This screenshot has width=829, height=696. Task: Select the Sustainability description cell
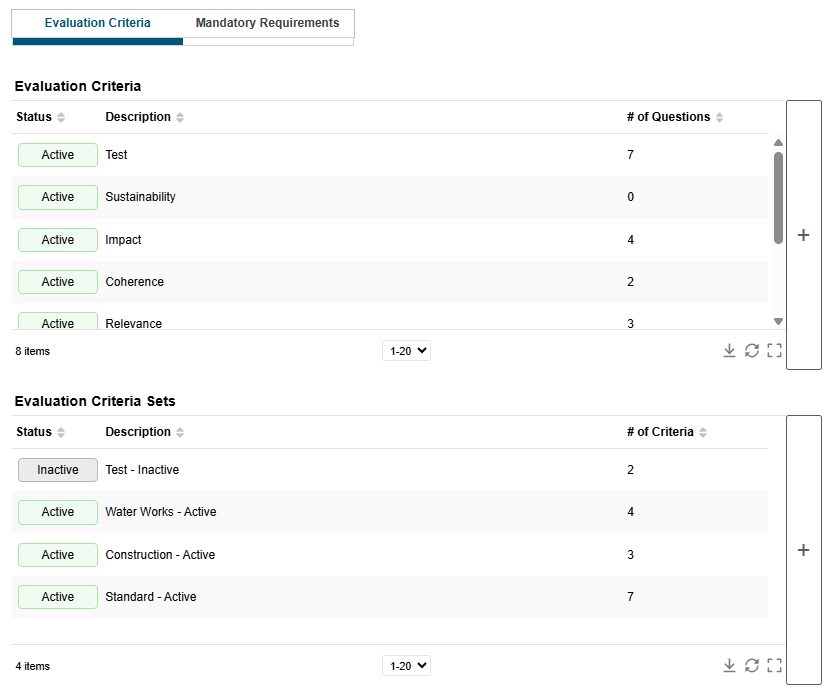click(141, 197)
